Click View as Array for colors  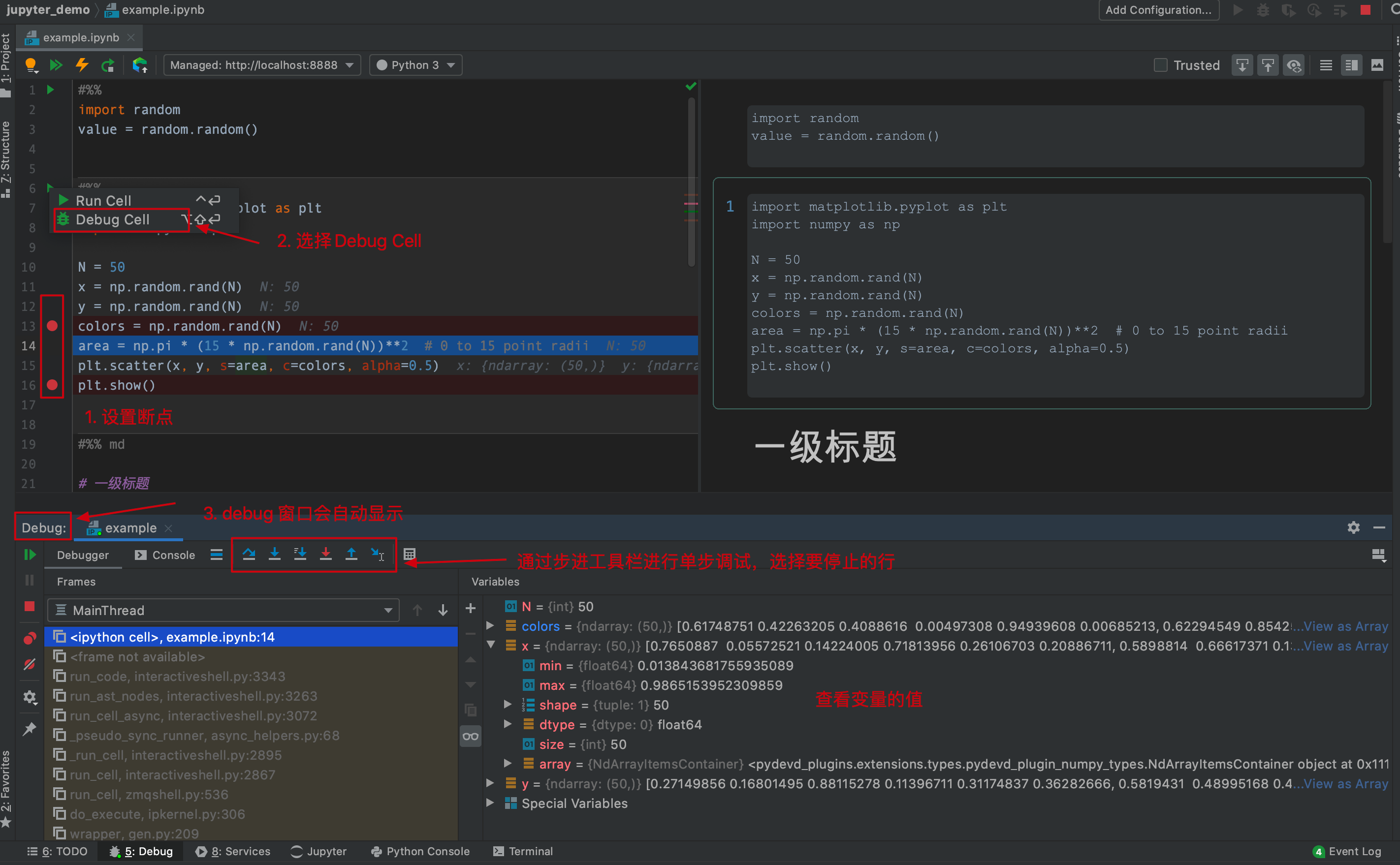pos(1346,626)
